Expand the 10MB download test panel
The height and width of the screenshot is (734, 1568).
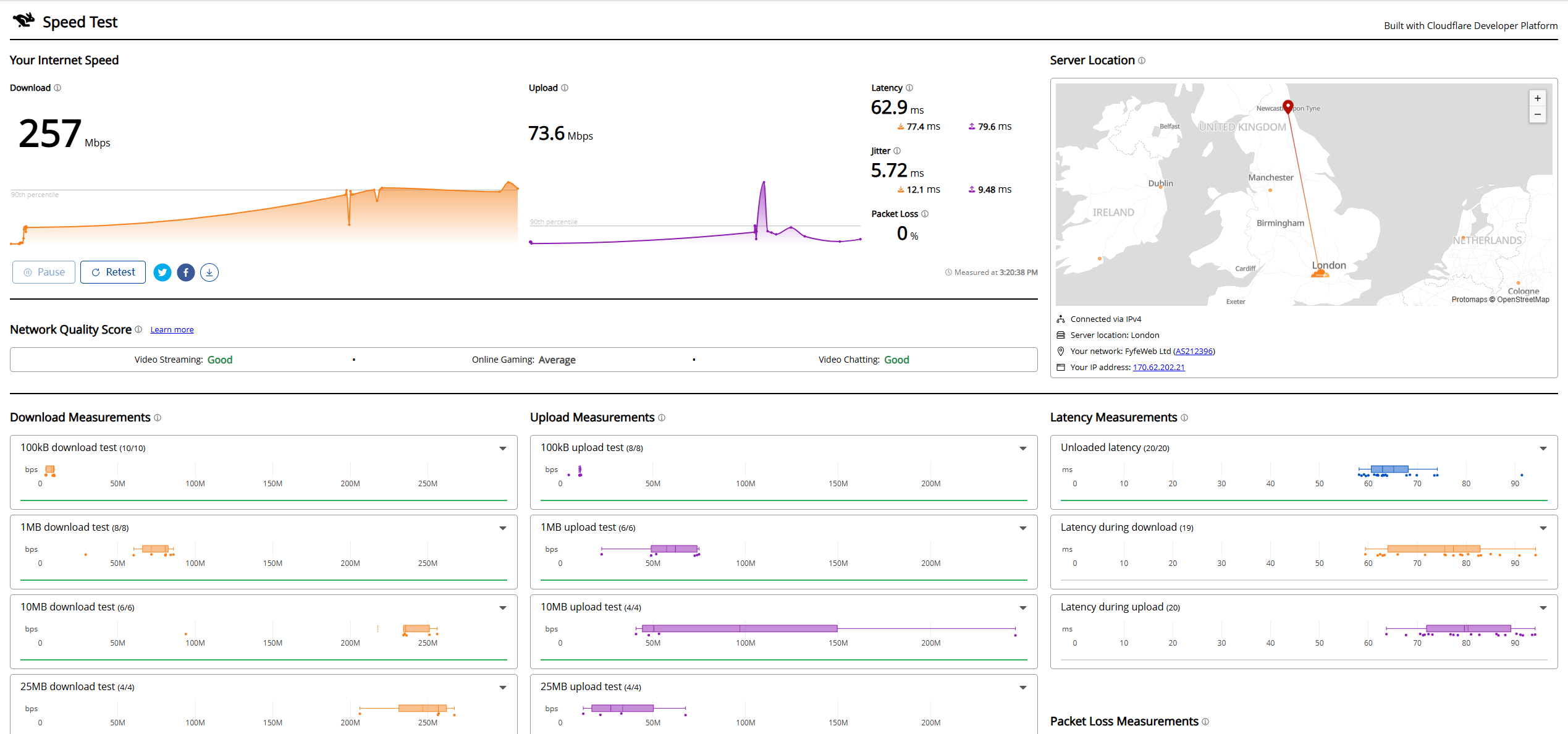coord(503,608)
